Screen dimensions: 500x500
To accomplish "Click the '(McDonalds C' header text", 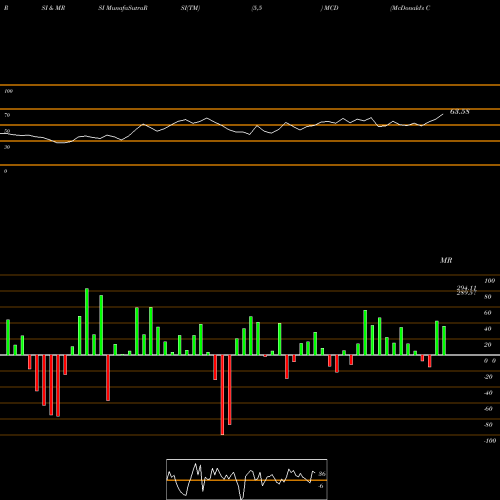I will [x=410, y=8].
